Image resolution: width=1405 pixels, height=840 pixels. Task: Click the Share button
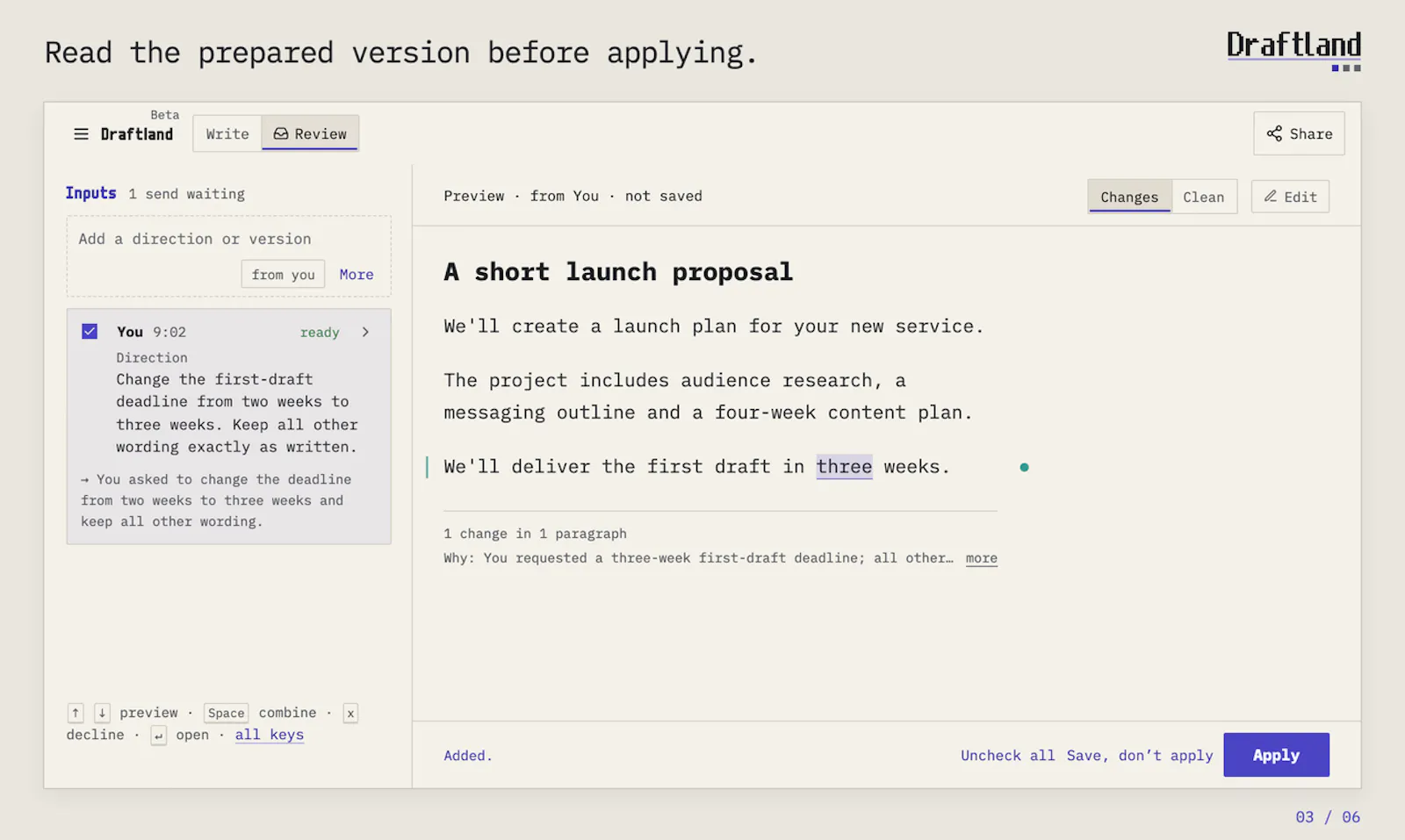click(1299, 133)
